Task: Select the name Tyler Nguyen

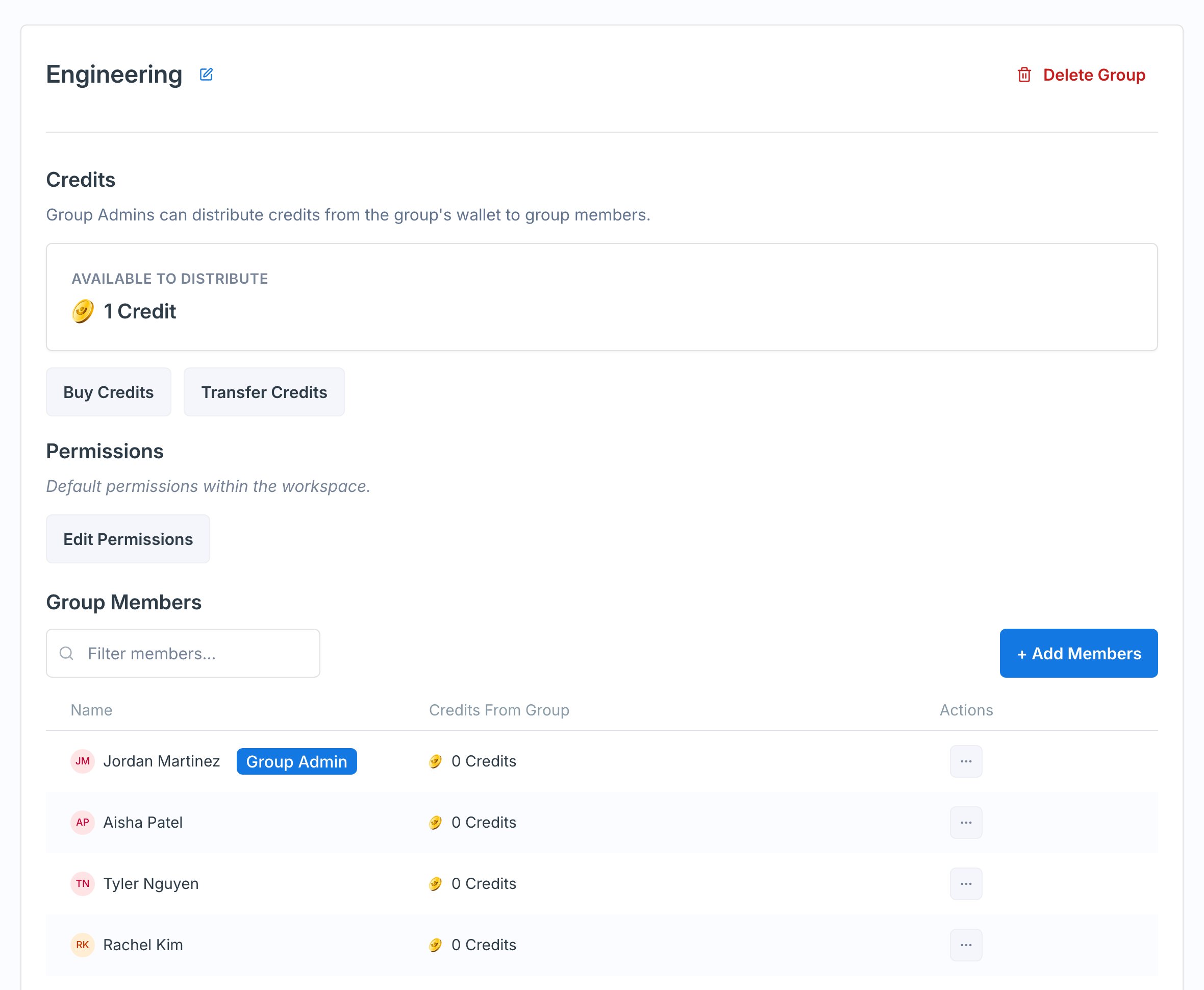Action: (150, 884)
